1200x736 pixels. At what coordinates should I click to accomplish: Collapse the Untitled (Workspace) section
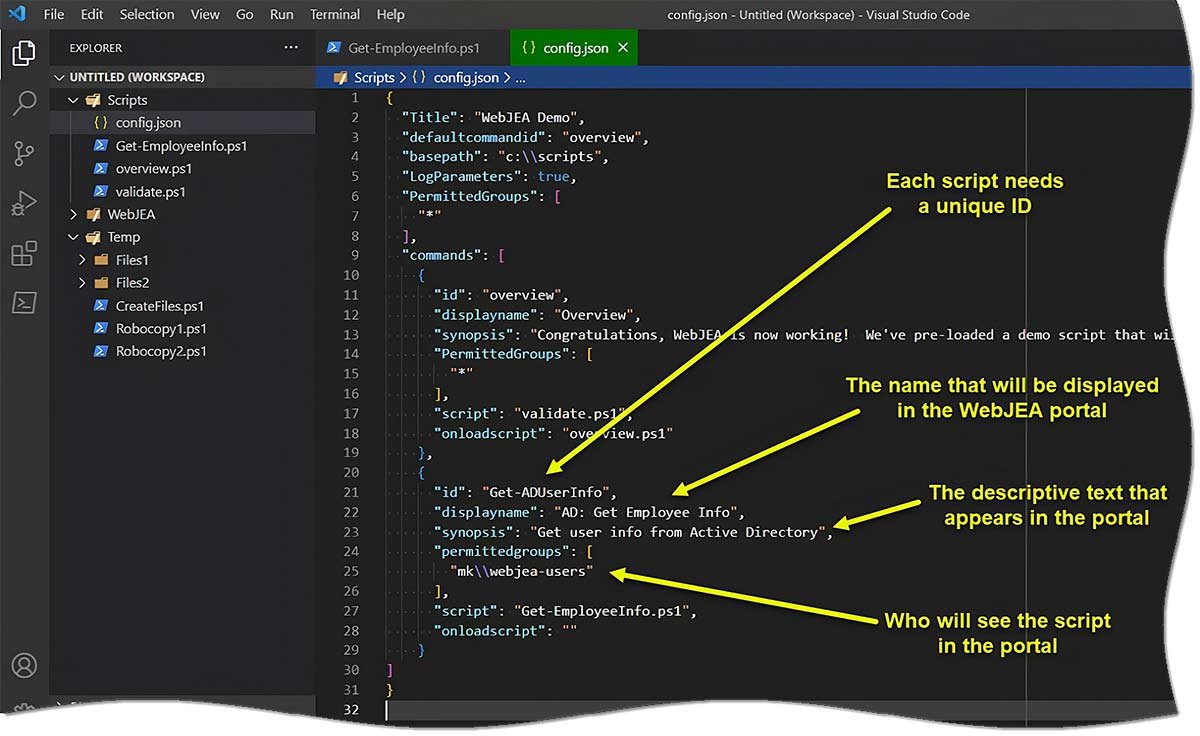click(x=60, y=77)
